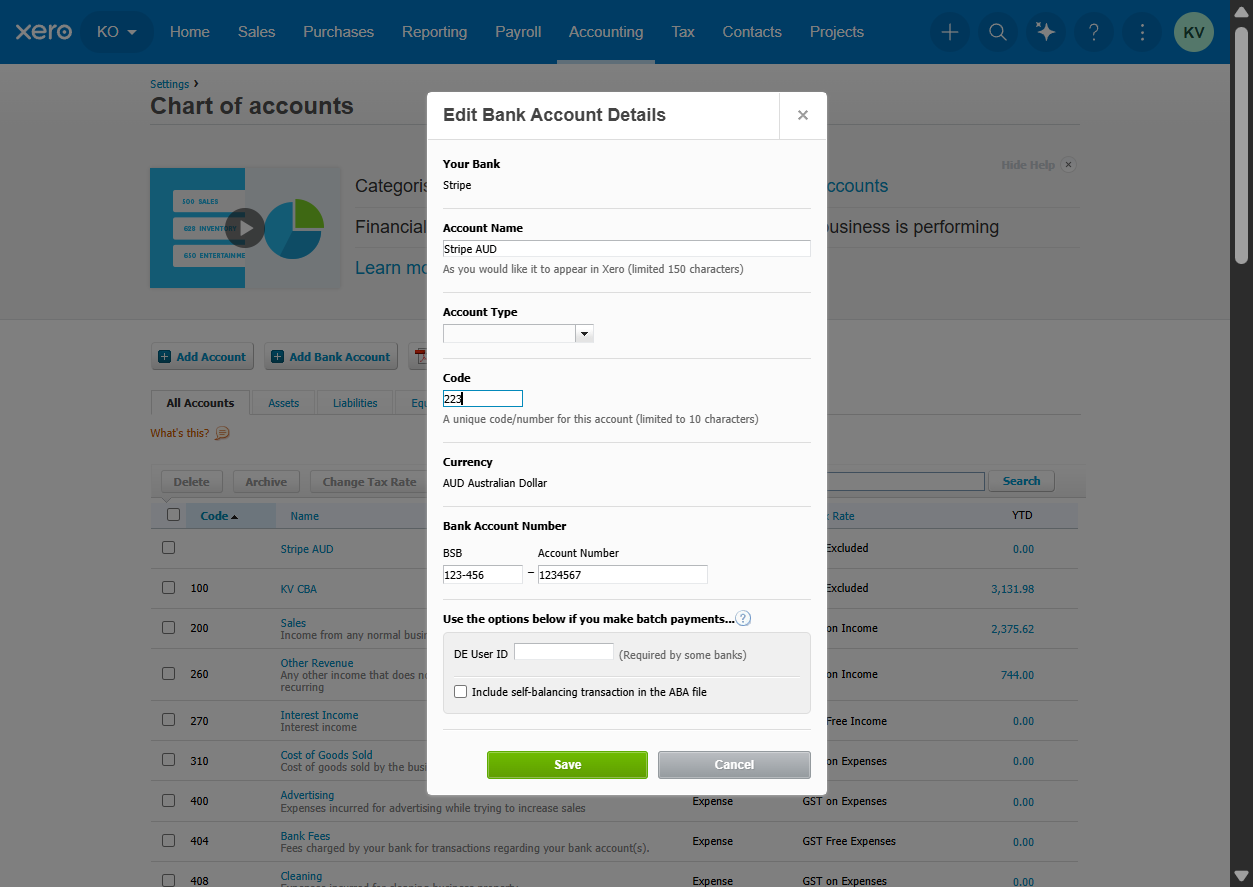
Task: Open the 2,375.62 YTD value
Action: click(1012, 629)
